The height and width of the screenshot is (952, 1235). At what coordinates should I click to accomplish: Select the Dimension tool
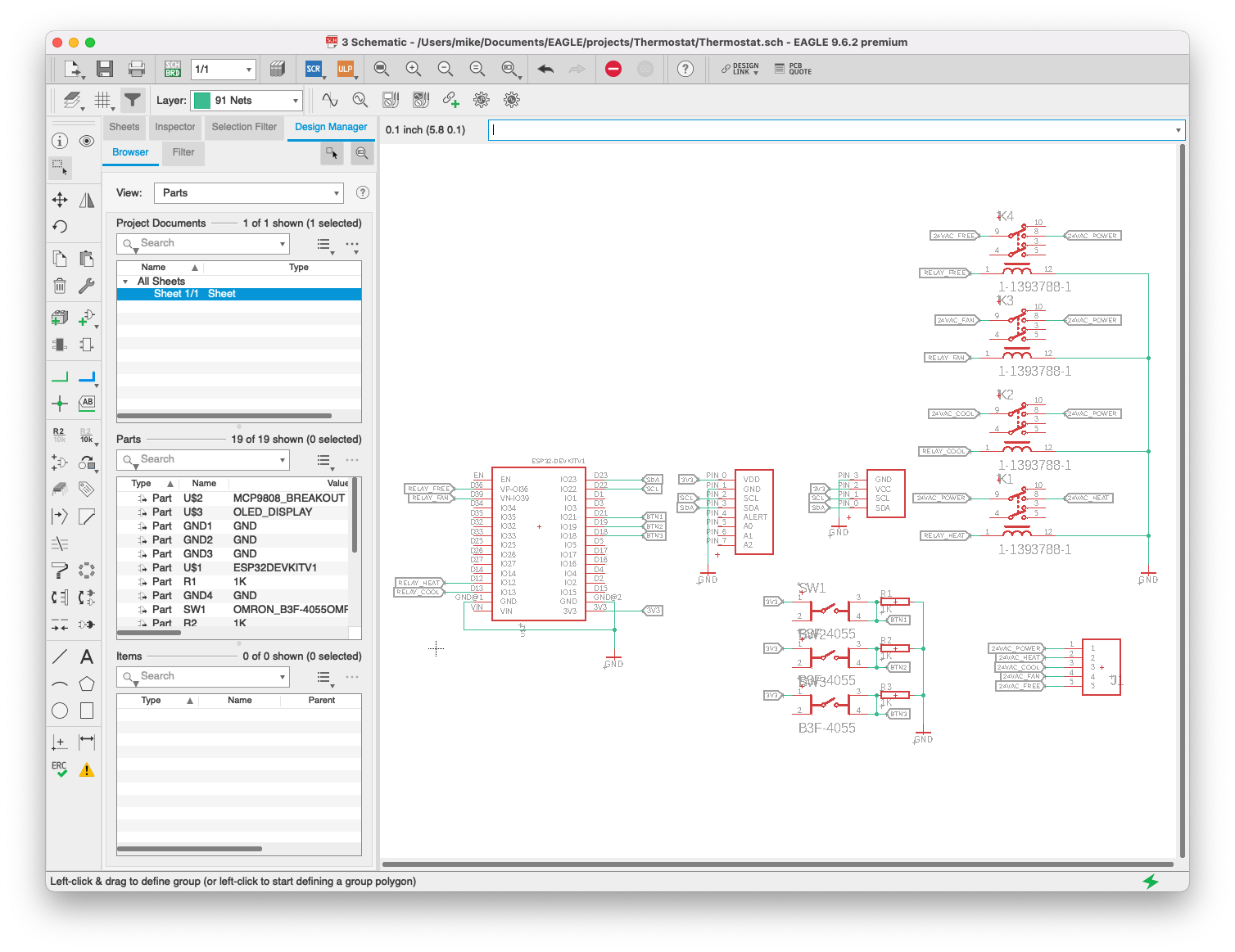tap(87, 742)
